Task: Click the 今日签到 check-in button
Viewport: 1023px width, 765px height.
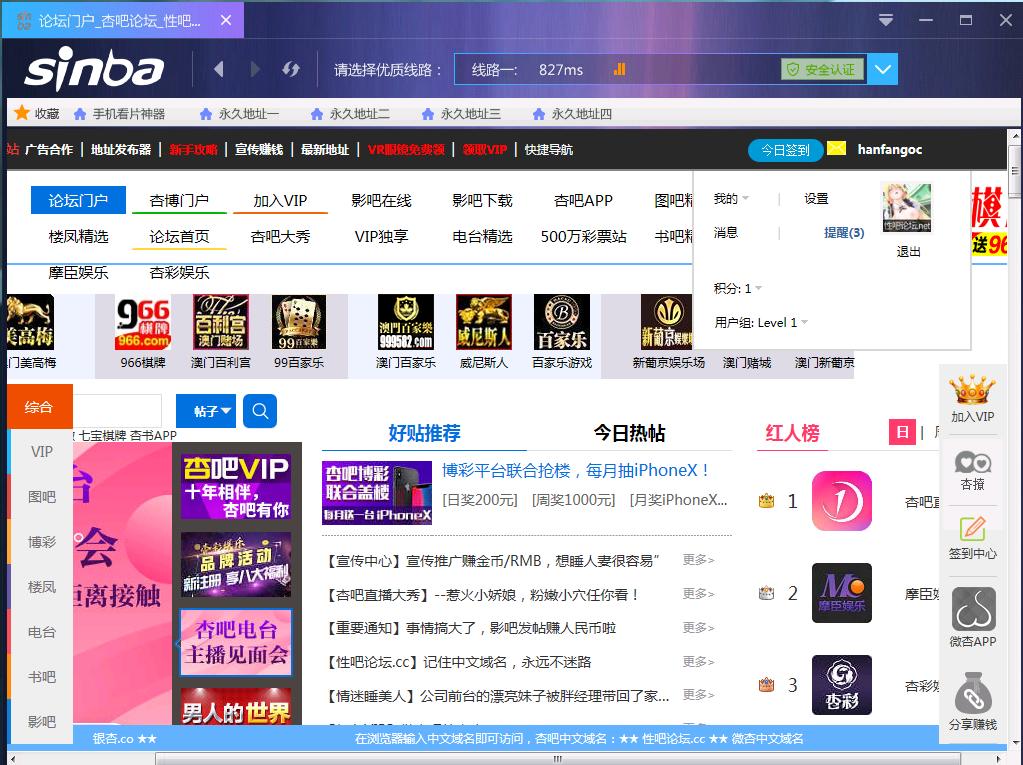Action: (x=786, y=150)
